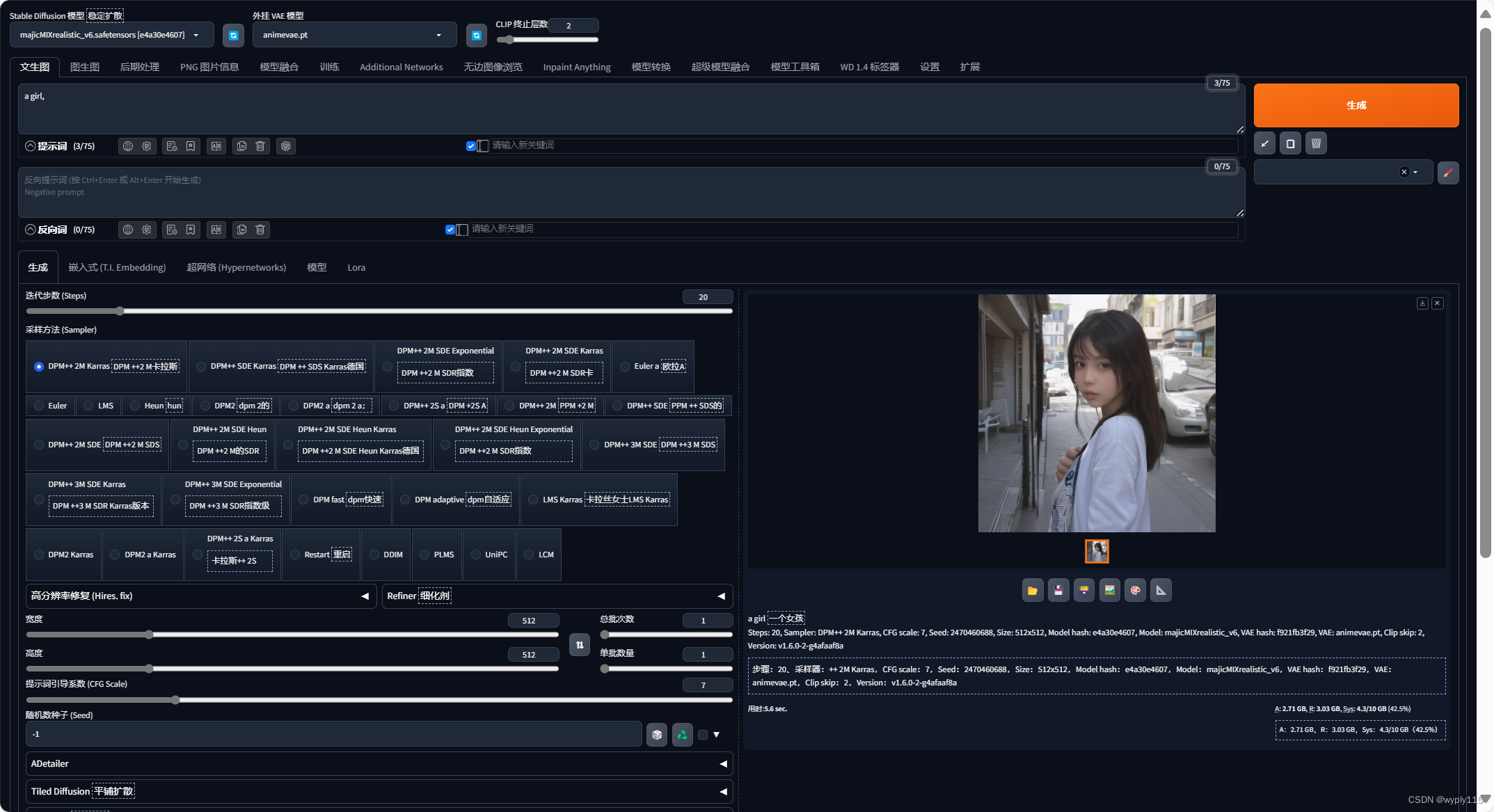The height and width of the screenshot is (812, 1494).
Task: Click the paintbrush edit-style icon
Action: point(1447,173)
